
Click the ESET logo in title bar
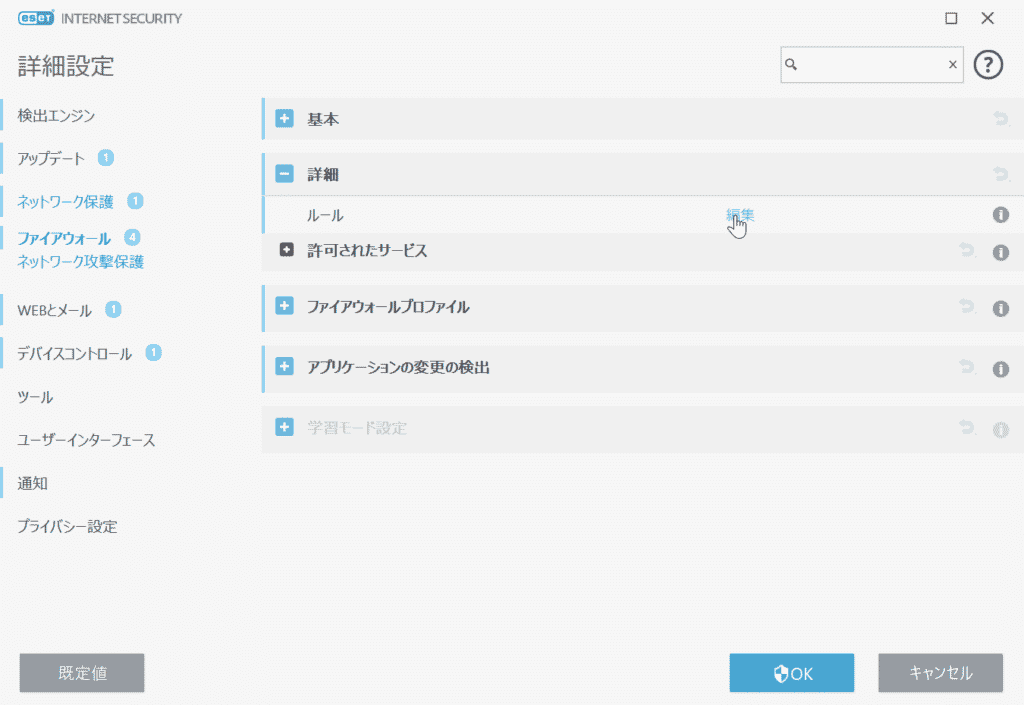pyautogui.click(x=36, y=18)
